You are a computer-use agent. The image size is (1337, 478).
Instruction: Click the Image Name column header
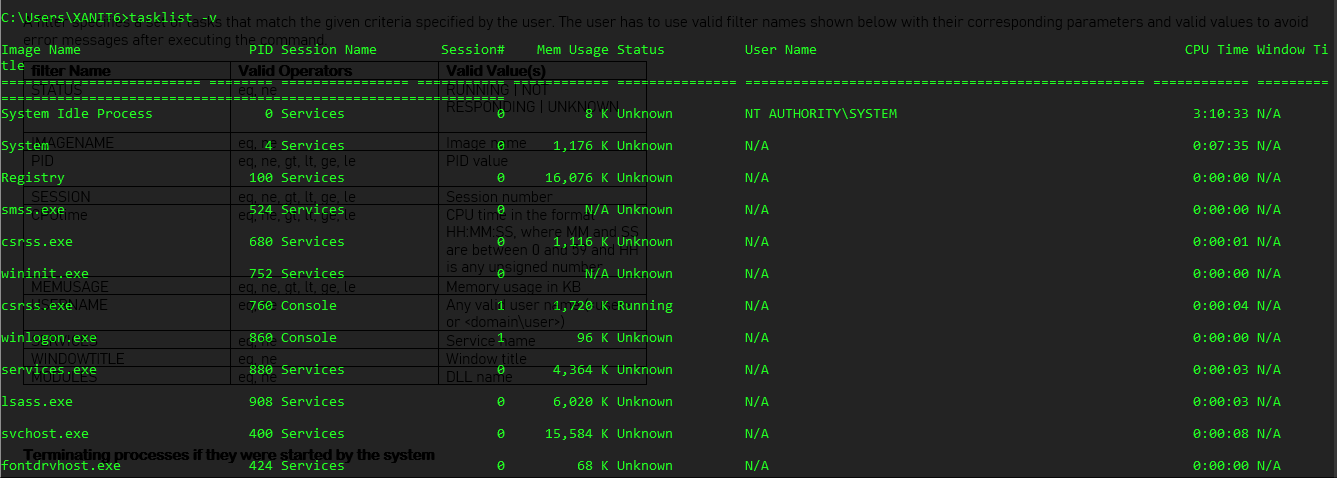[x=40, y=50]
